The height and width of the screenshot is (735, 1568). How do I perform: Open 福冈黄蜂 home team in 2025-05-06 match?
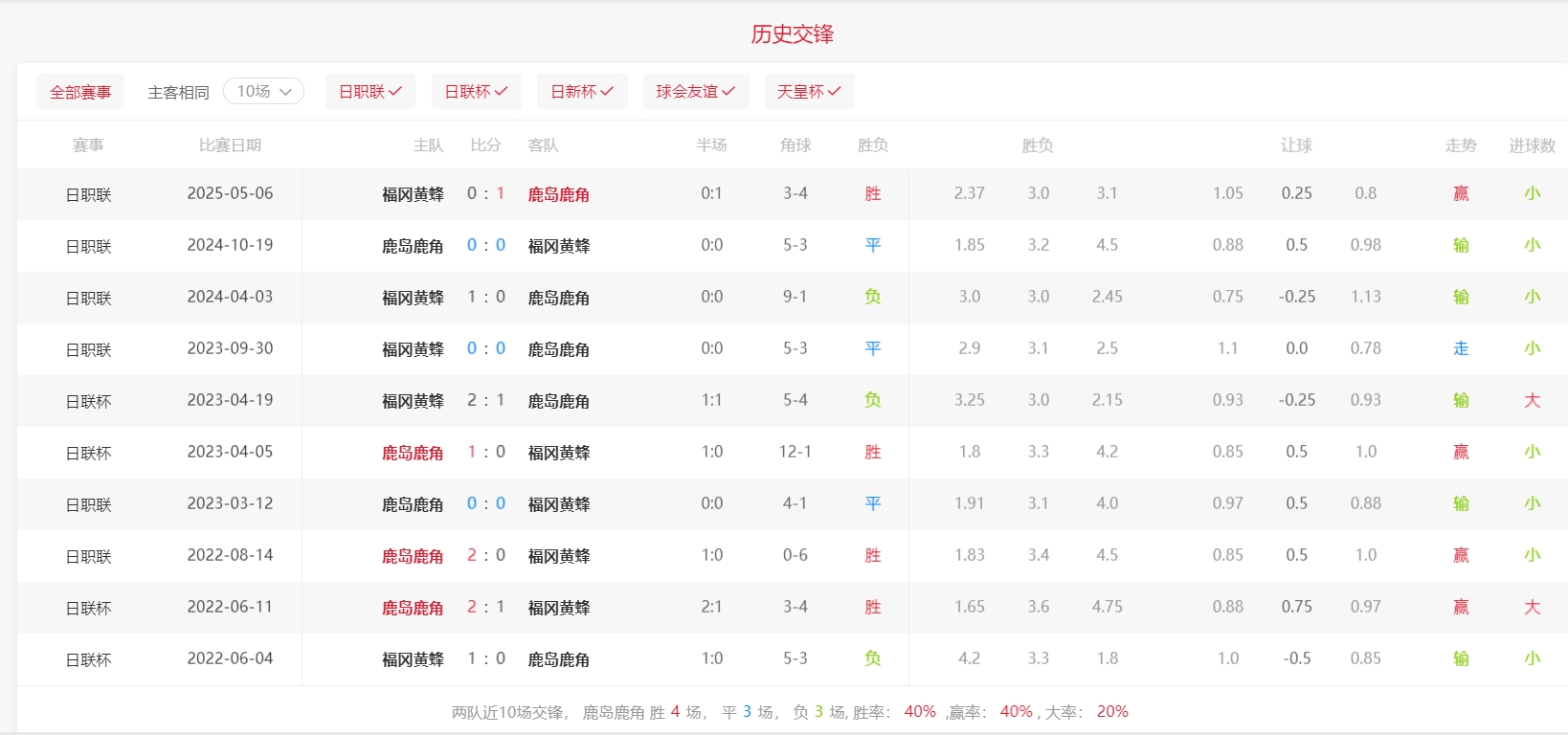click(413, 194)
